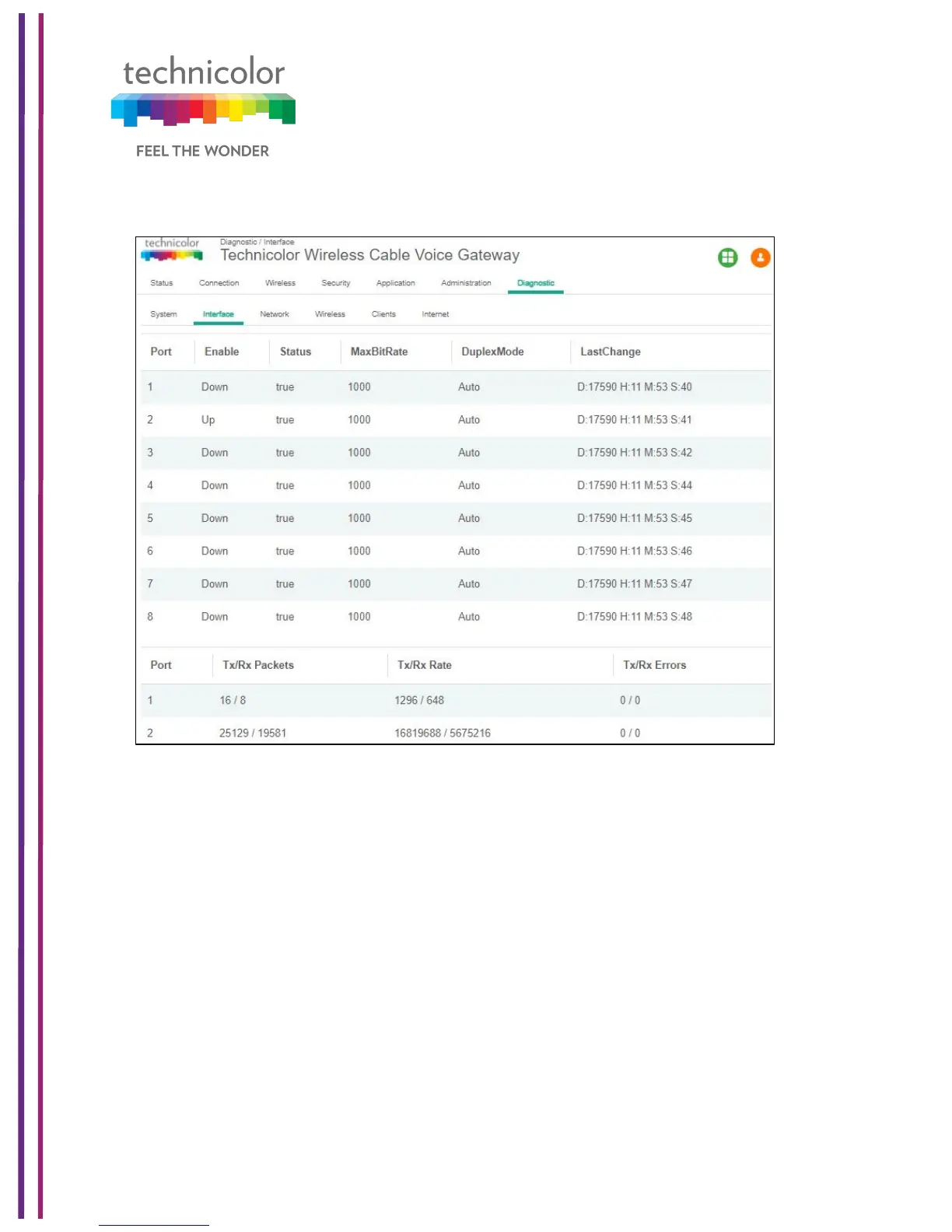Click LastChange 'D:17590 H:11 M:53 S:45'
This screenshot has width=952, height=1232.
(635, 517)
